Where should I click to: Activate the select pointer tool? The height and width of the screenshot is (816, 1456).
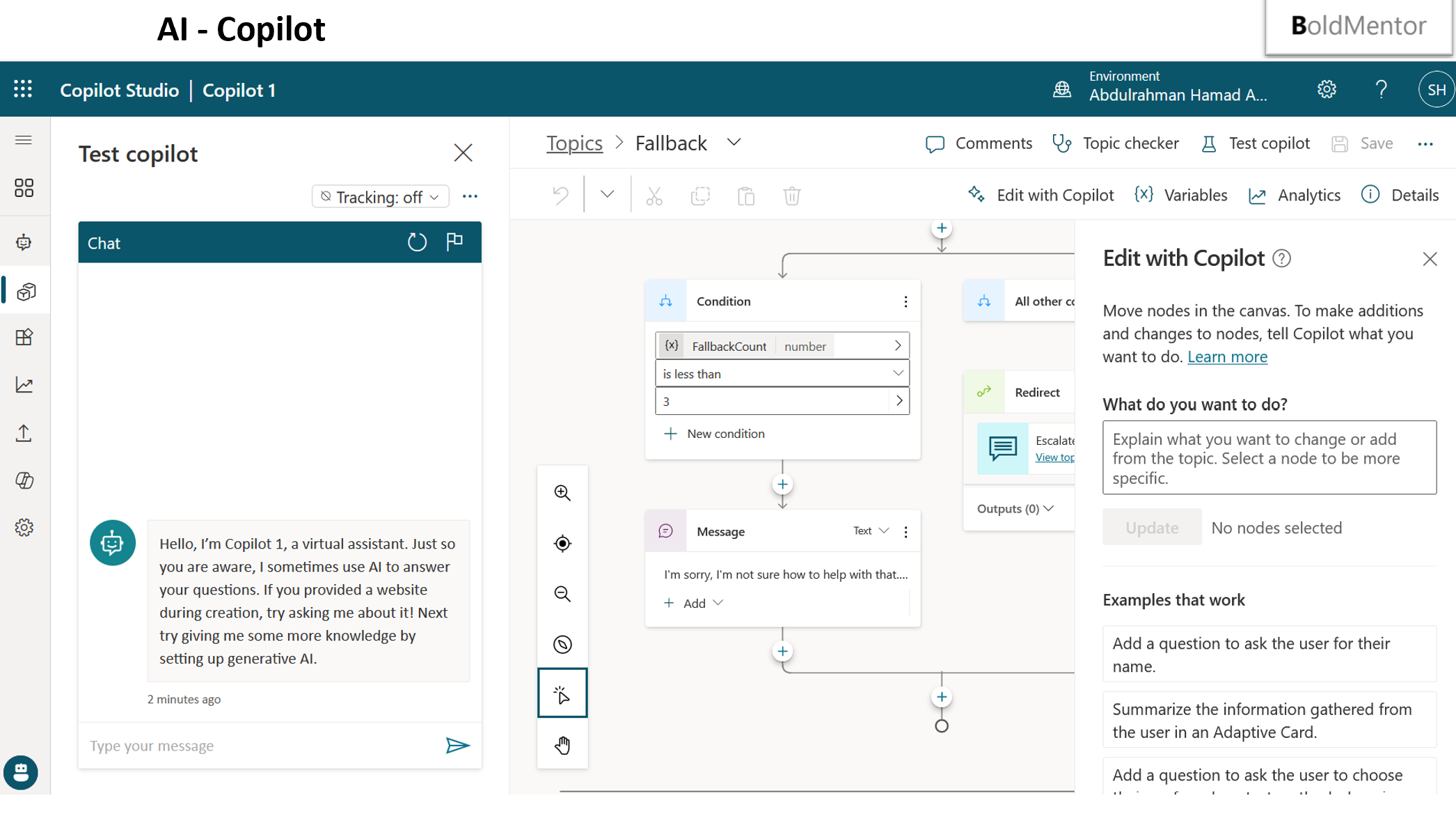coord(562,693)
